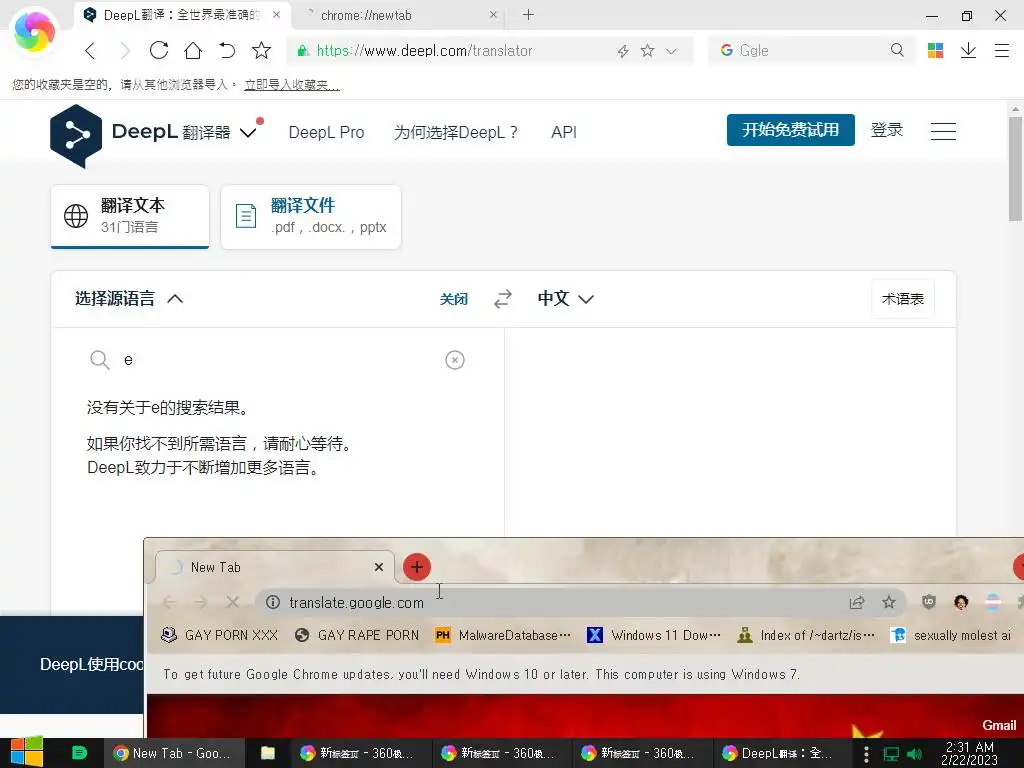The width and height of the screenshot is (1024, 768).
Task: Select the 翻译文本 tab
Action: pyautogui.click(x=130, y=216)
